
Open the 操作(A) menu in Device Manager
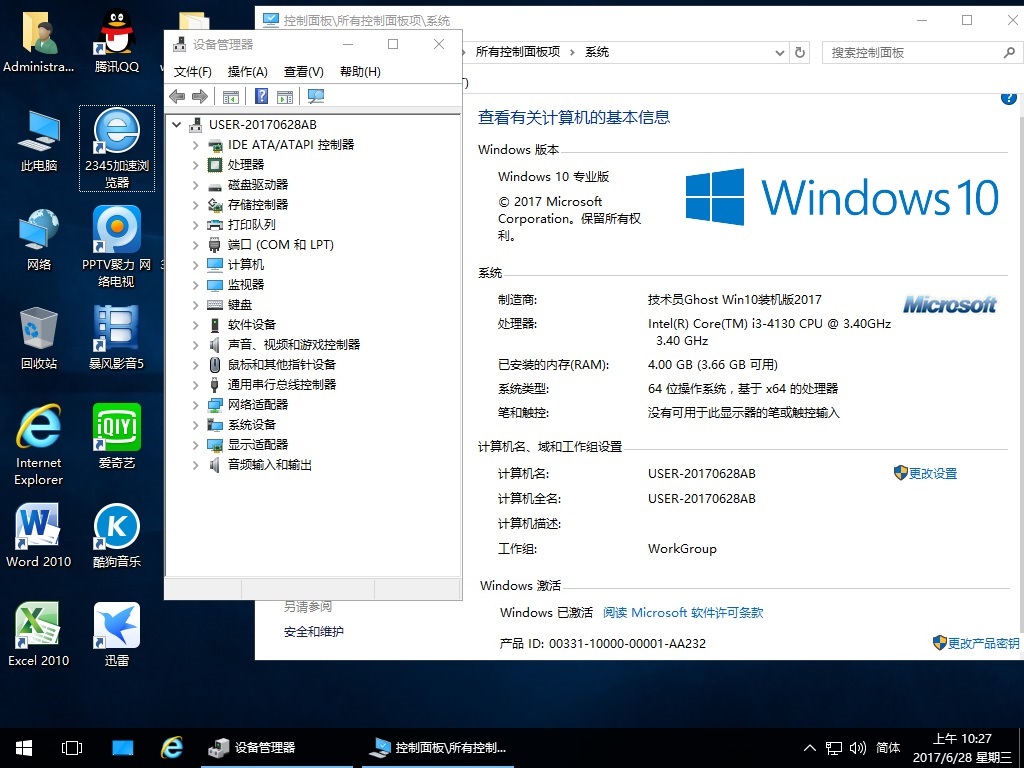pos(247,71)
